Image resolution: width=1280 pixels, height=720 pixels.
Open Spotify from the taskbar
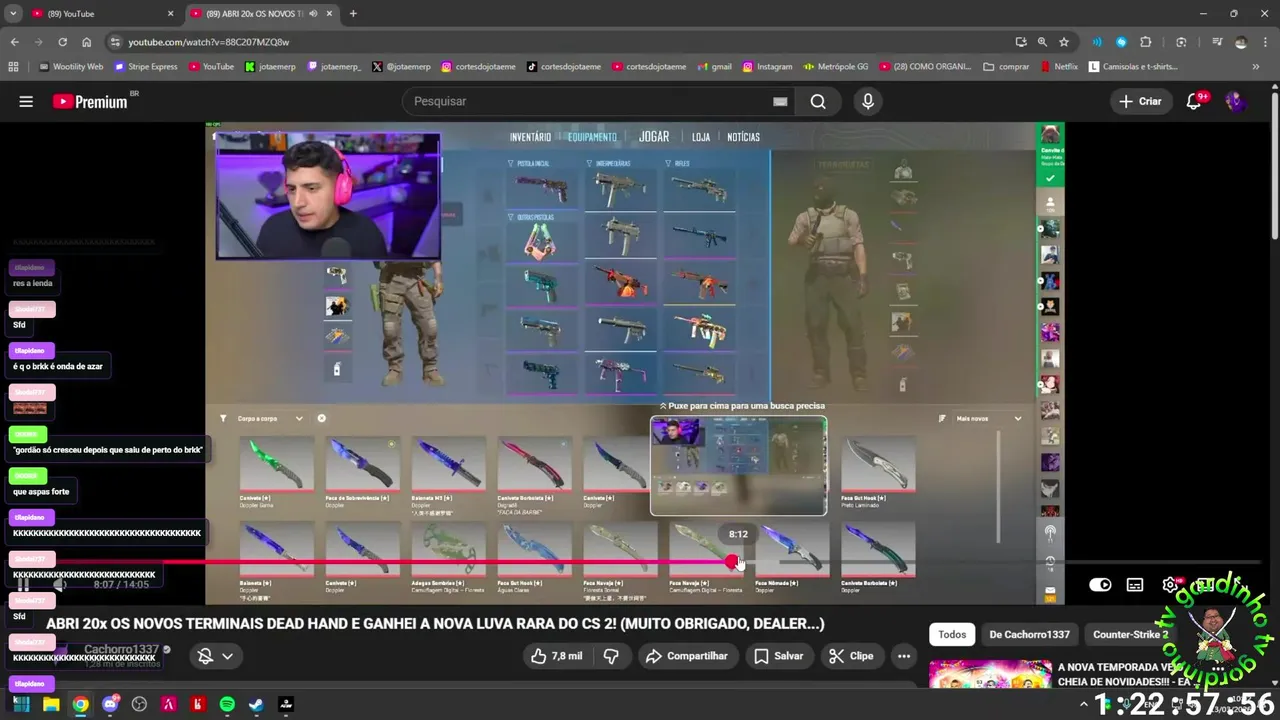tap(227, 704)
